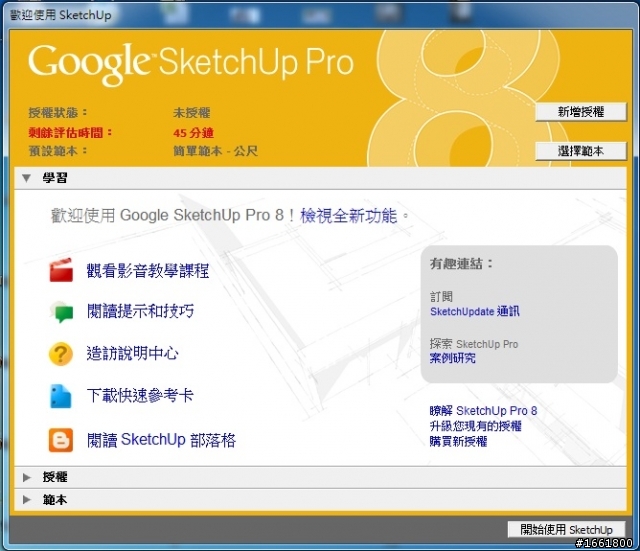Open 下載快速參考卡 link
640x551 pixels.
coord(140,395)
